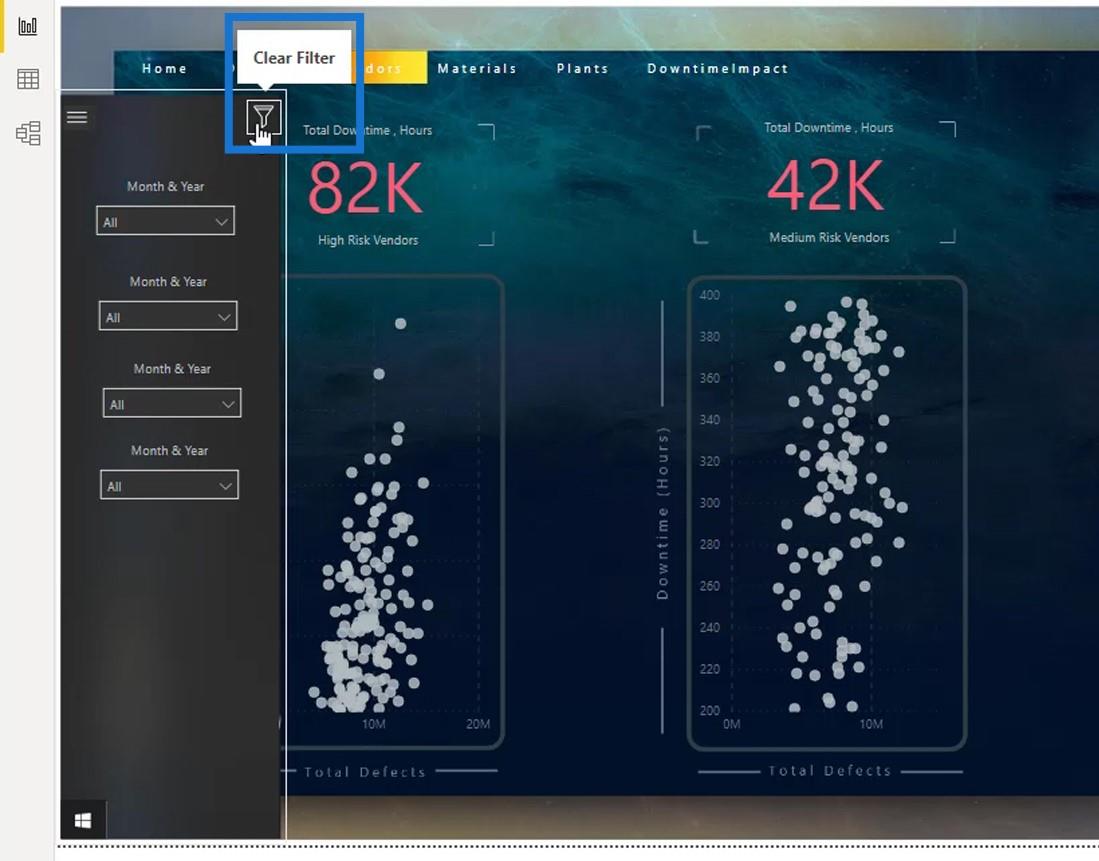The width and height of the screenshot is (1099, 861).
Task: Select the 42K Medium Risk Vendors card
Action: click(826, 183)
